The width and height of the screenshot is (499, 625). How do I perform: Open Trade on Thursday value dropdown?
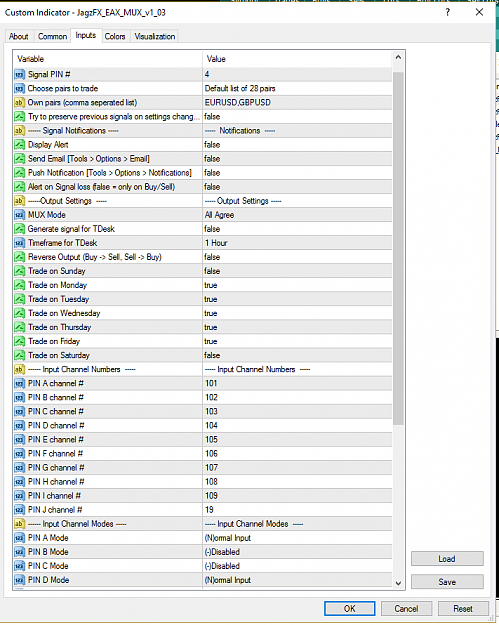pos(297,327)
